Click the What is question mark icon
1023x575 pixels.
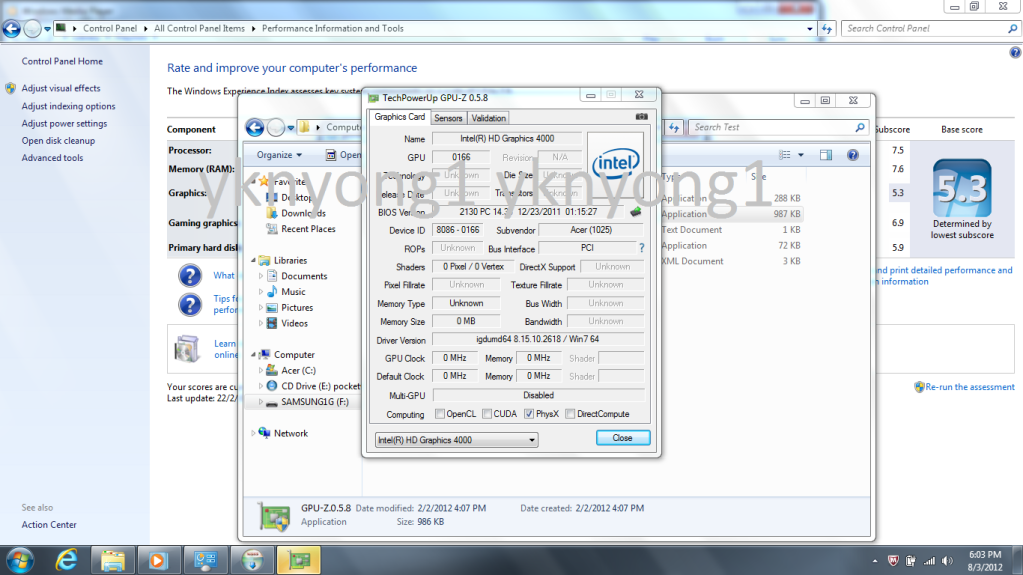click(190, 275)
